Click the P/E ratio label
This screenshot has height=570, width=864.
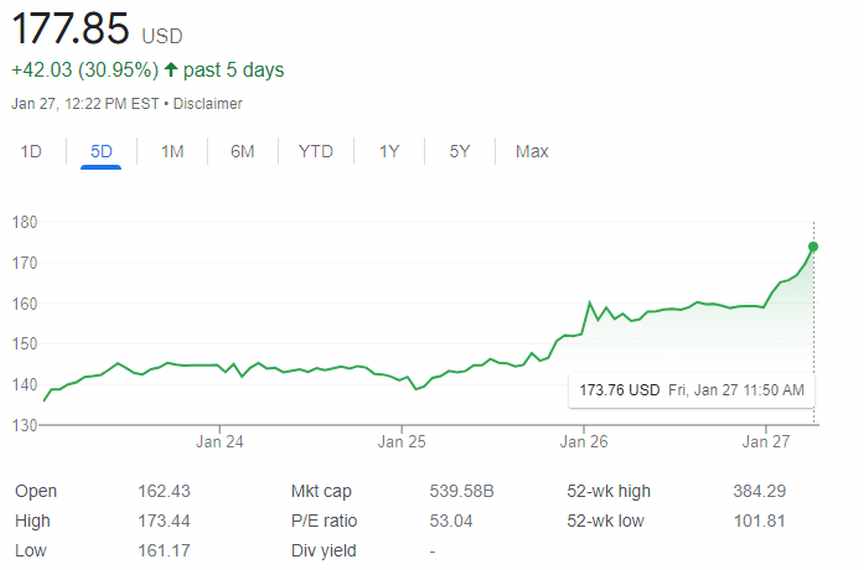coord(324,521)
